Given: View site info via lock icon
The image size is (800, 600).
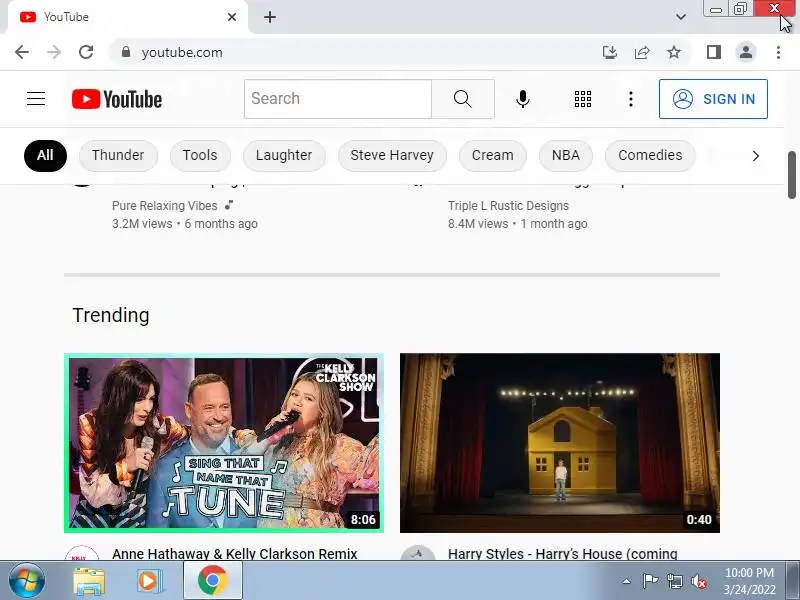Looking at the screenshot, I should (x=126, y=52).
